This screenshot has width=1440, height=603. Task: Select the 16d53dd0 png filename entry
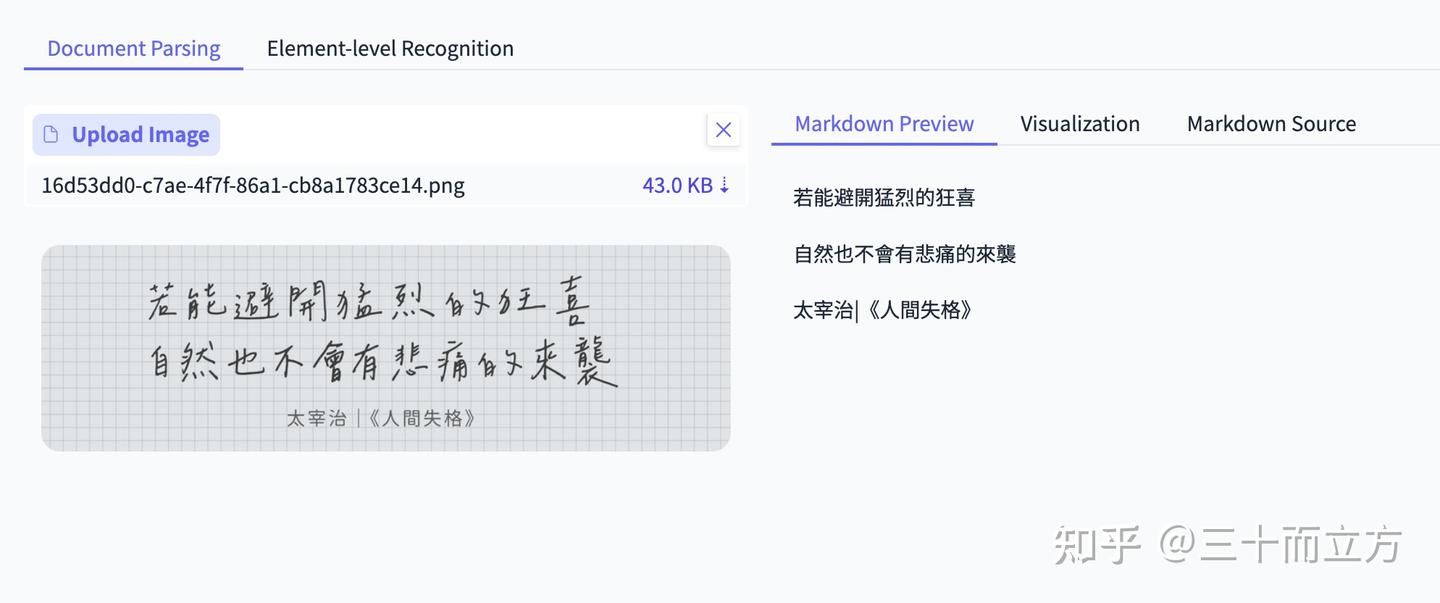point(252,185)
